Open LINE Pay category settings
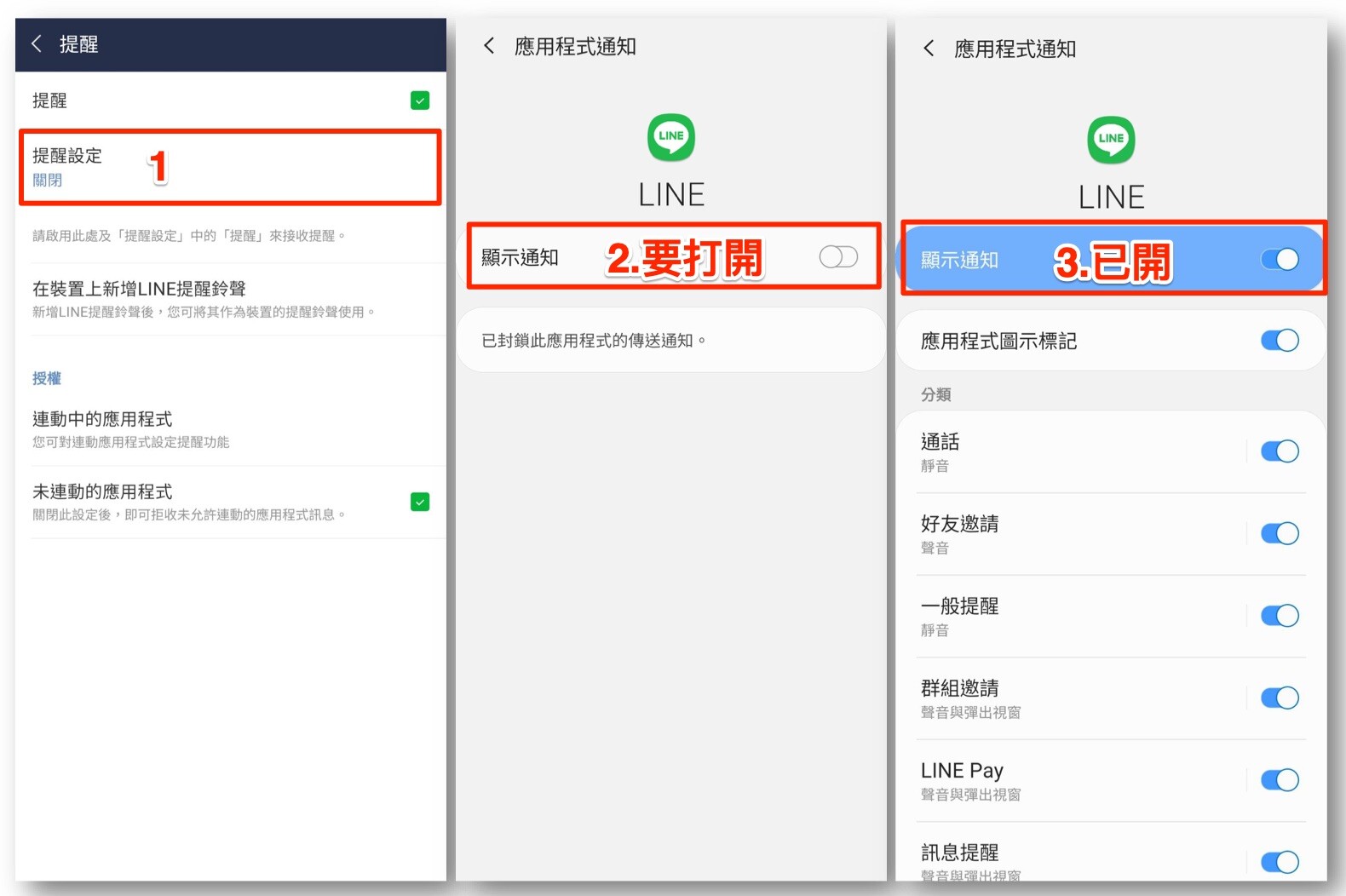This screenshot has height=896, width=1346. (x=1075, y=781)
